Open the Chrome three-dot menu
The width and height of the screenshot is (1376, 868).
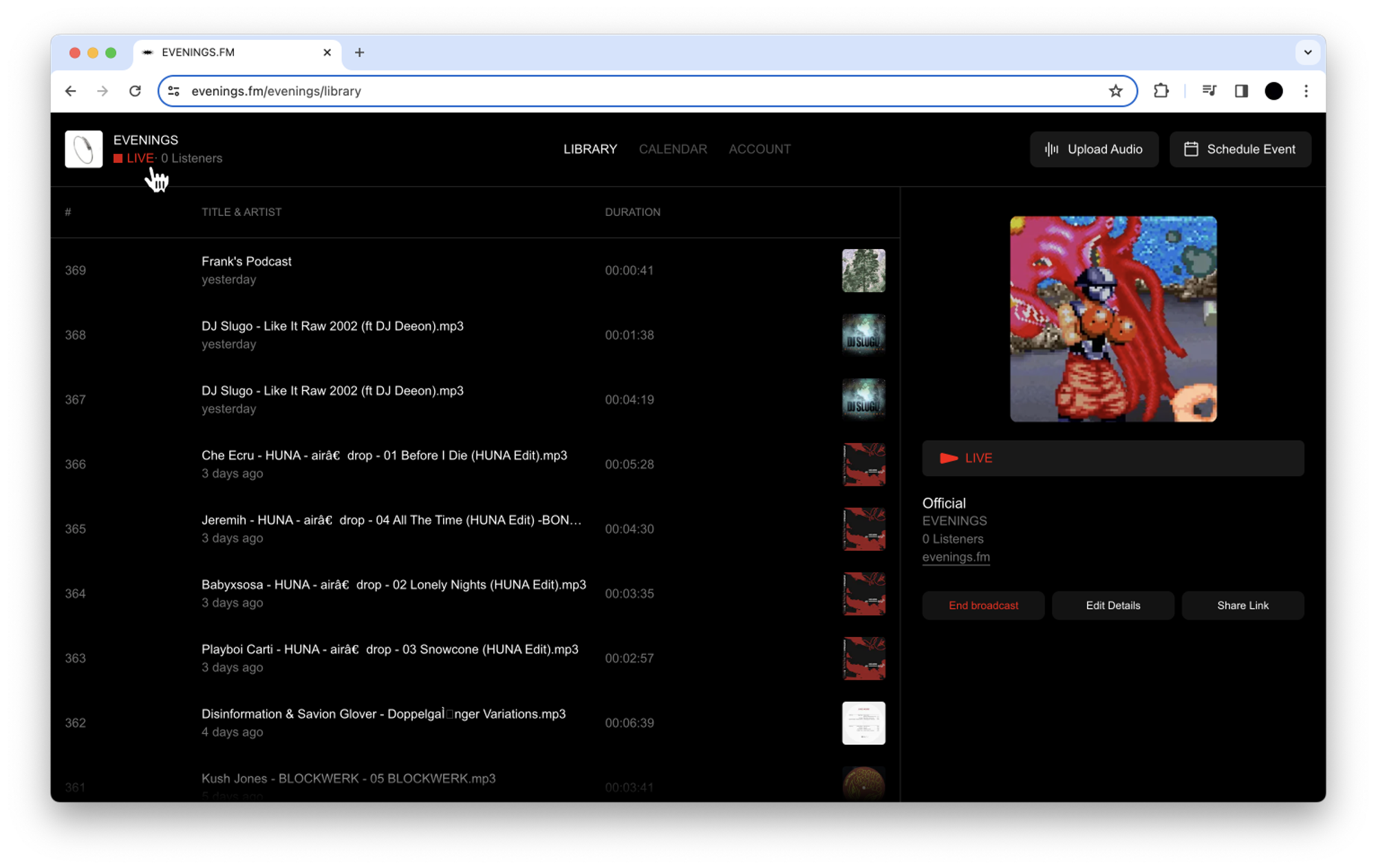click(1306, 91)
